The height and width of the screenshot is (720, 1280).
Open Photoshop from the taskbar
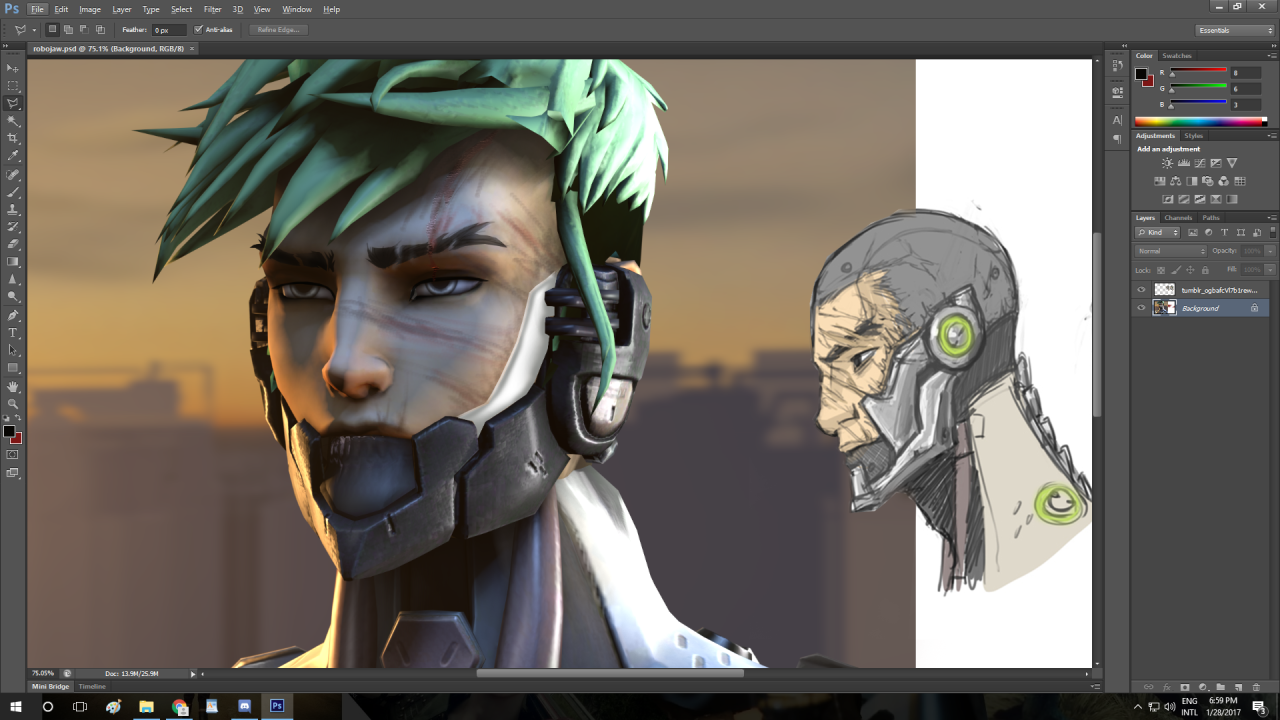click(277, 706)
